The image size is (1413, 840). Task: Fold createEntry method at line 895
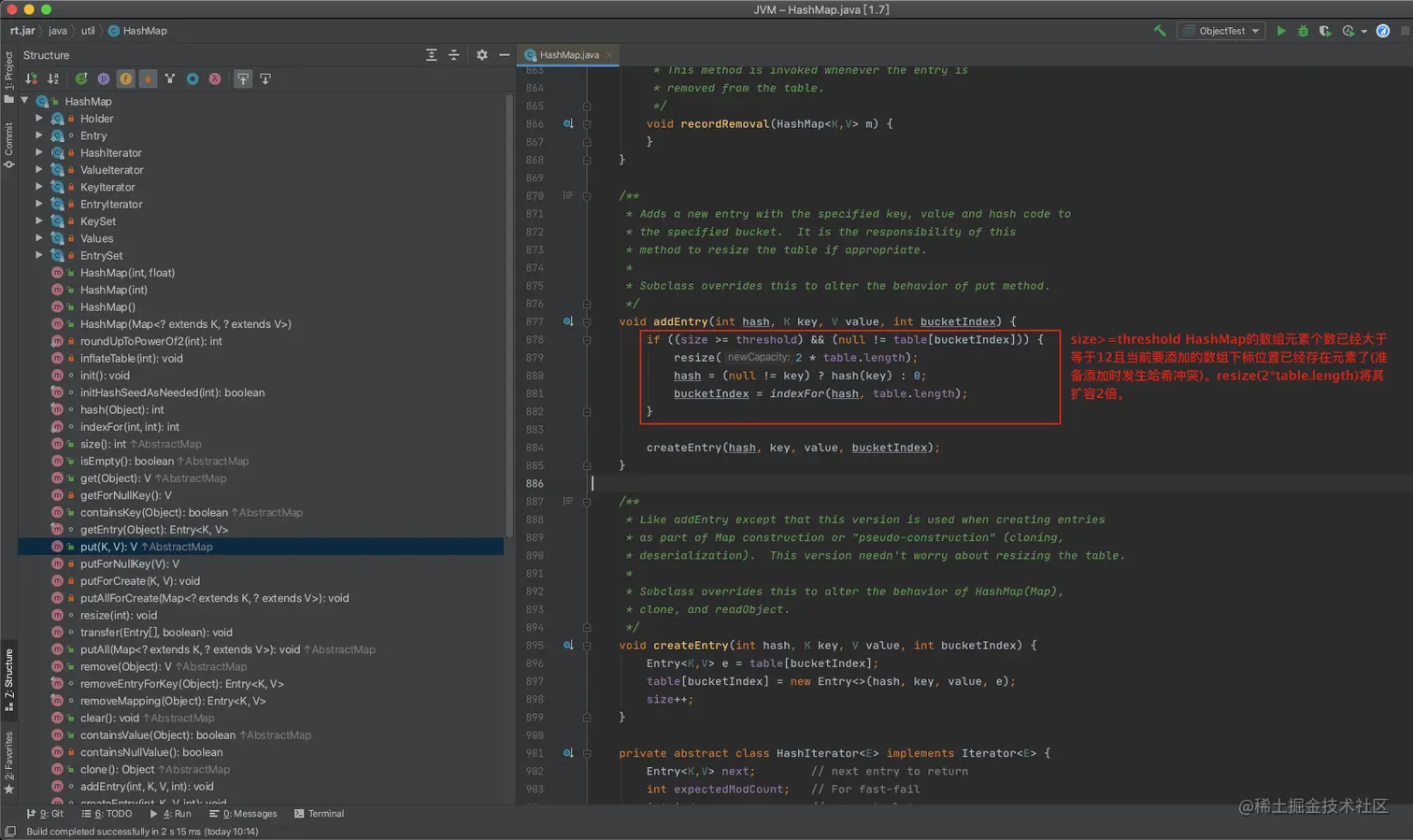pyautogui.click(x=587, y=645)
